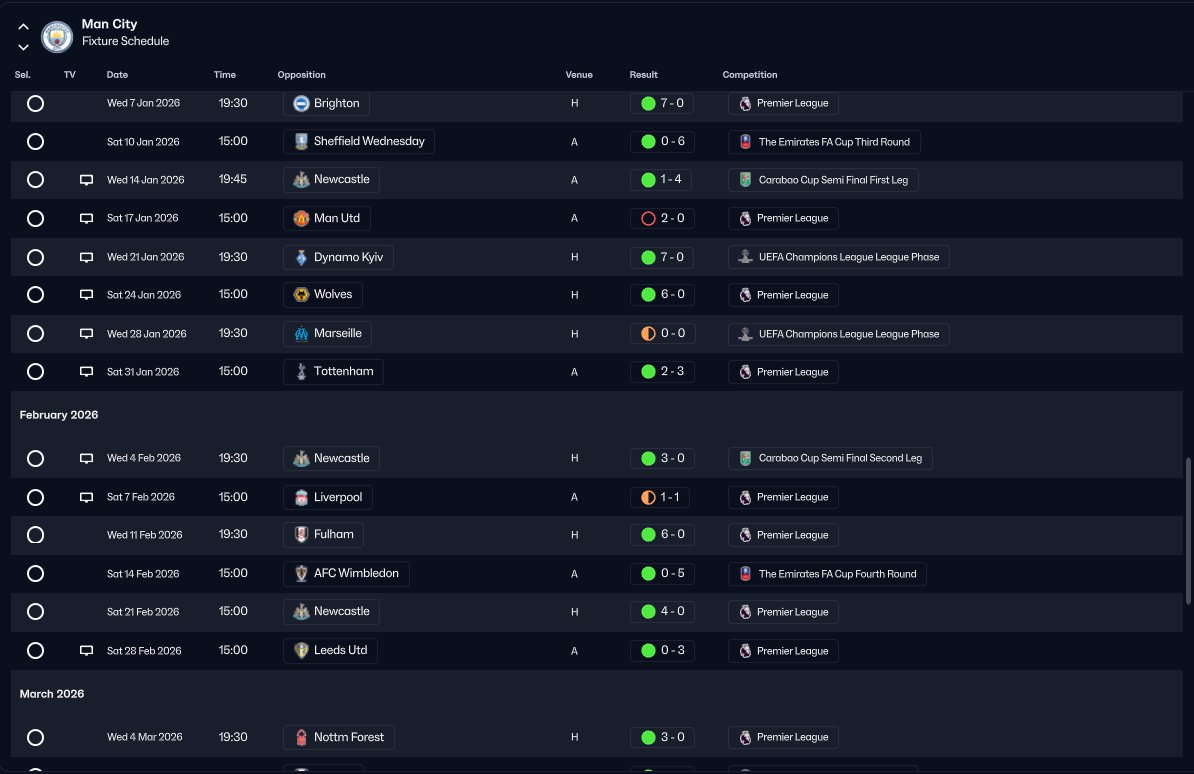The height and width of the screenshot is (774, 1194).
Task: Click TV broadcast icon on Leeds Utd row
Action: [87, 651]
